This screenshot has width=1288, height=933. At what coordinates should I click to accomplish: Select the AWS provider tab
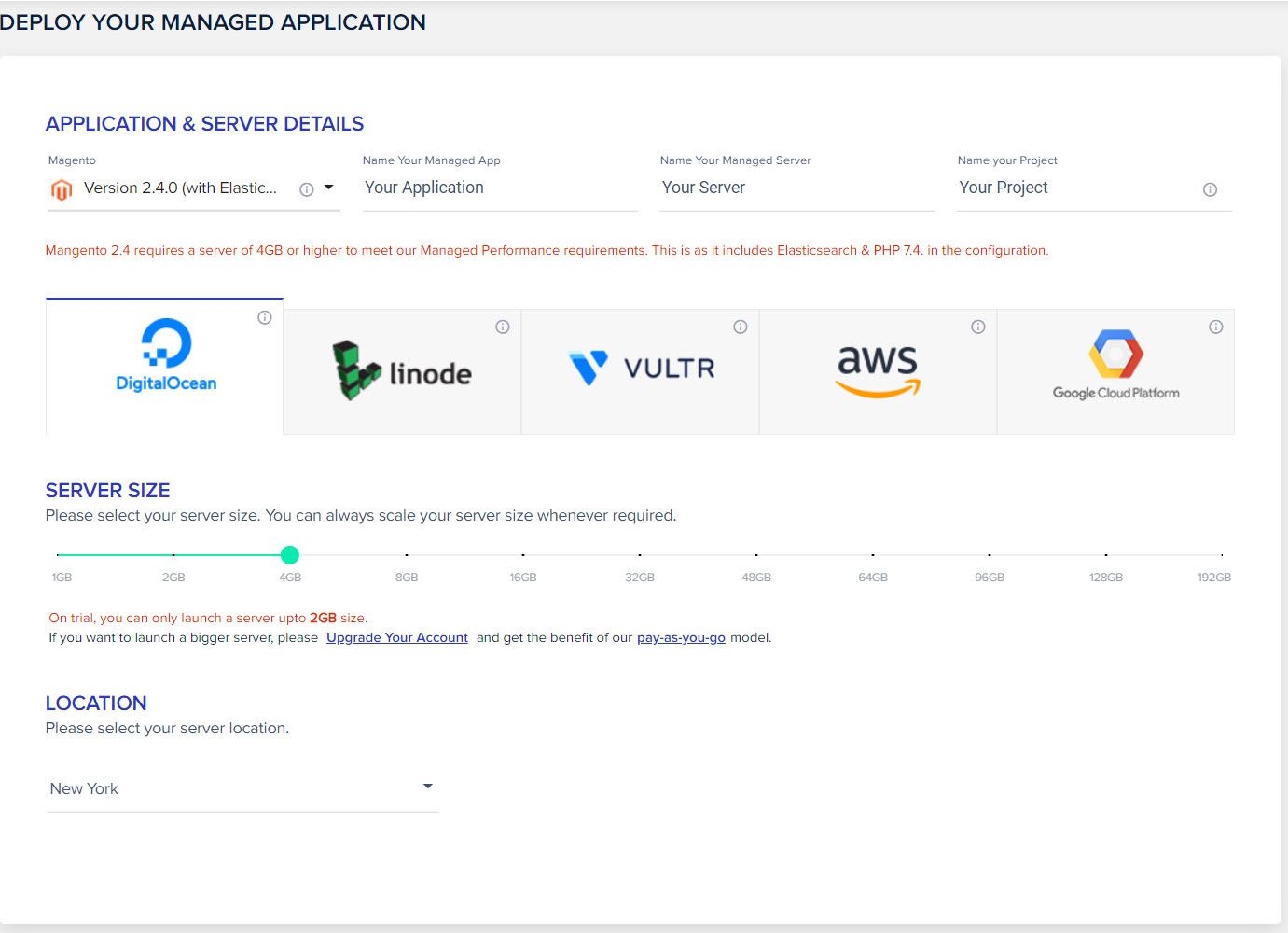878,371
